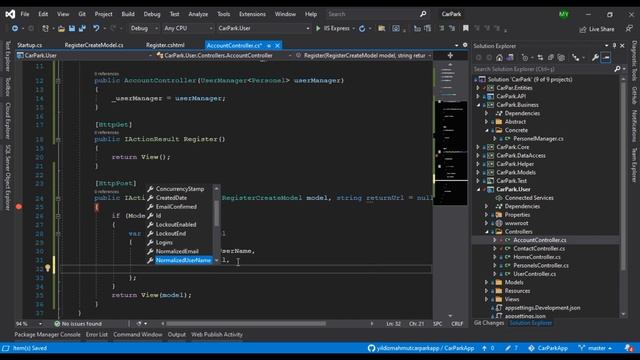Click the feedback icon at top right
This screenshot has width=640, height=360.
pyautogui.click(x=629, y=29)
